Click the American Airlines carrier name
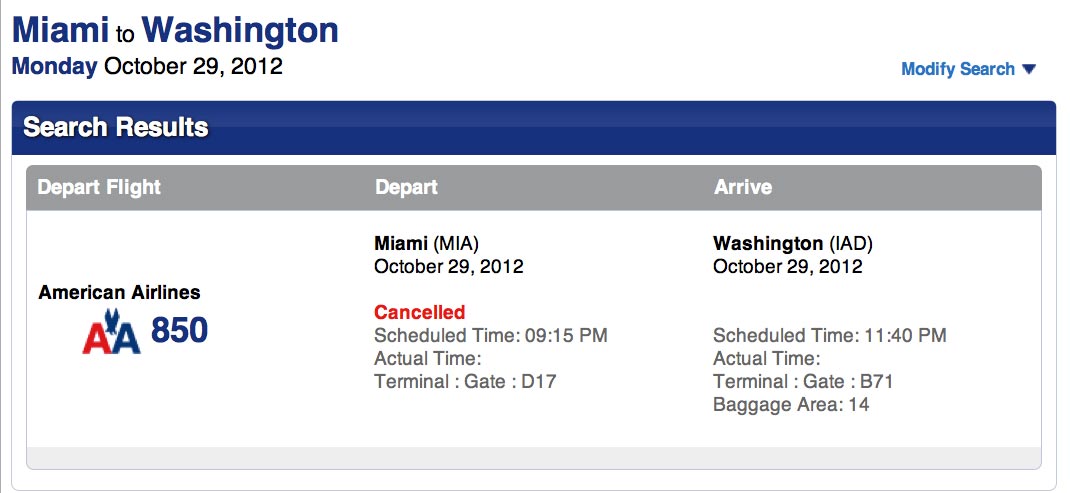1070x493 pixels. 119,292
